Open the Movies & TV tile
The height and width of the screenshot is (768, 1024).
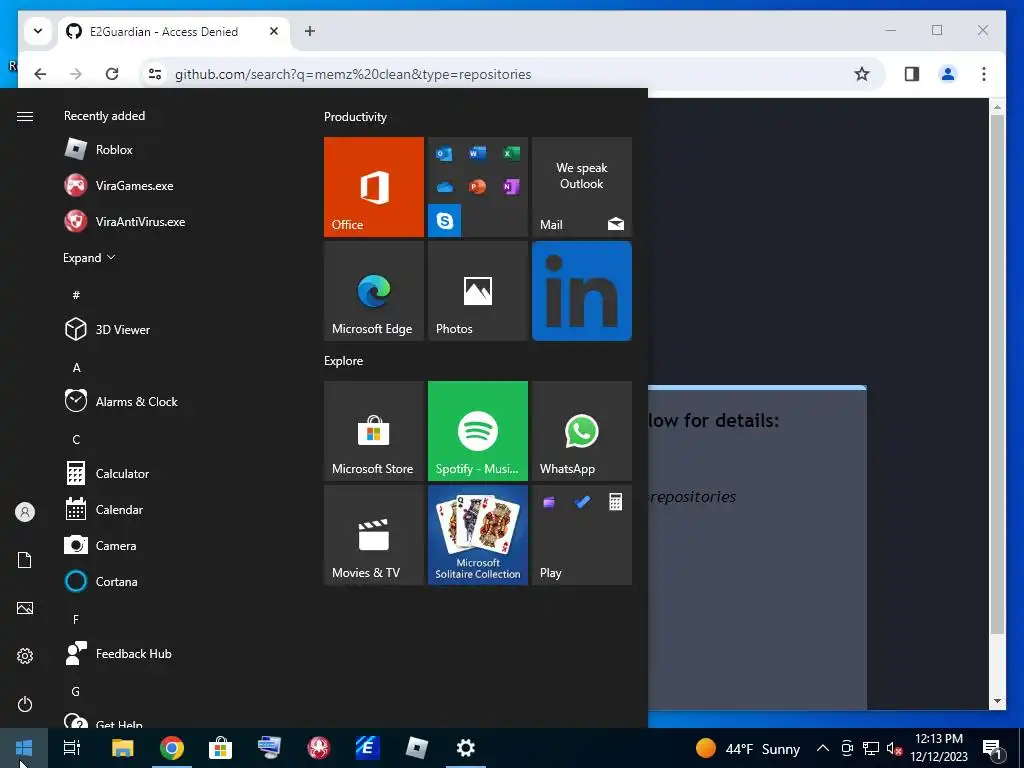point(374,535)
